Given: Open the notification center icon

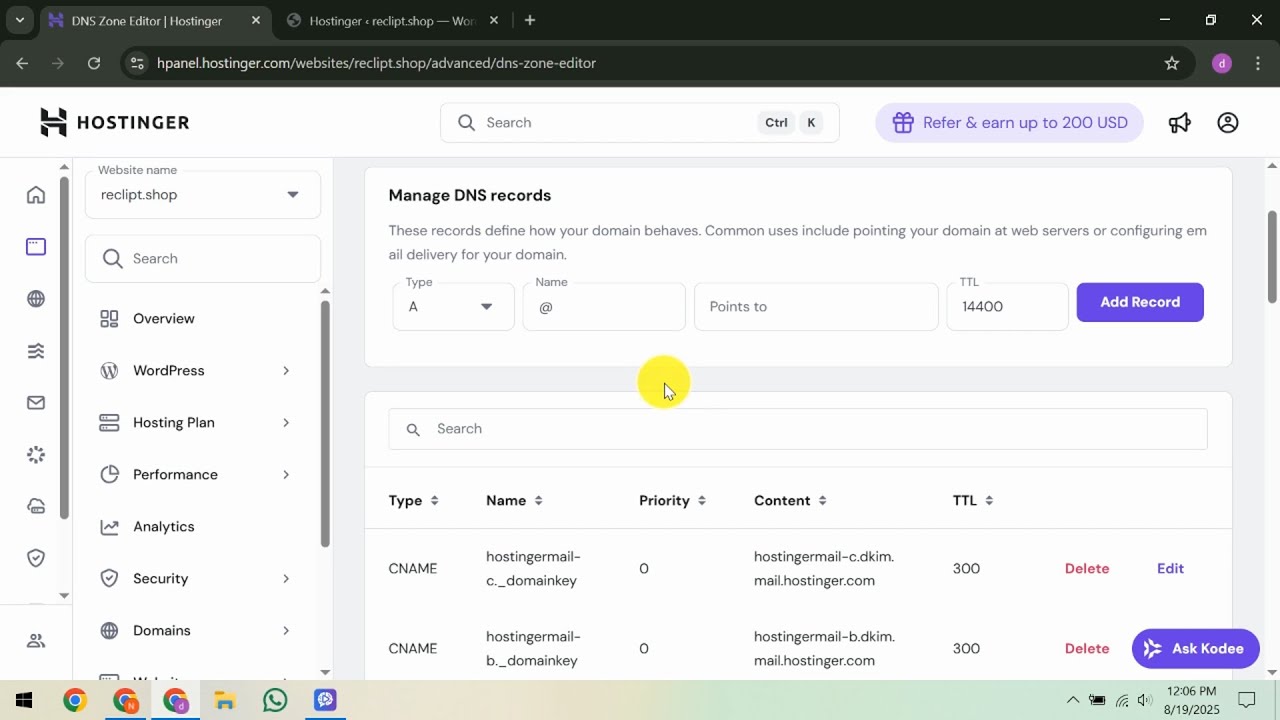Looking at the screenshot, I should (1247, 700).
